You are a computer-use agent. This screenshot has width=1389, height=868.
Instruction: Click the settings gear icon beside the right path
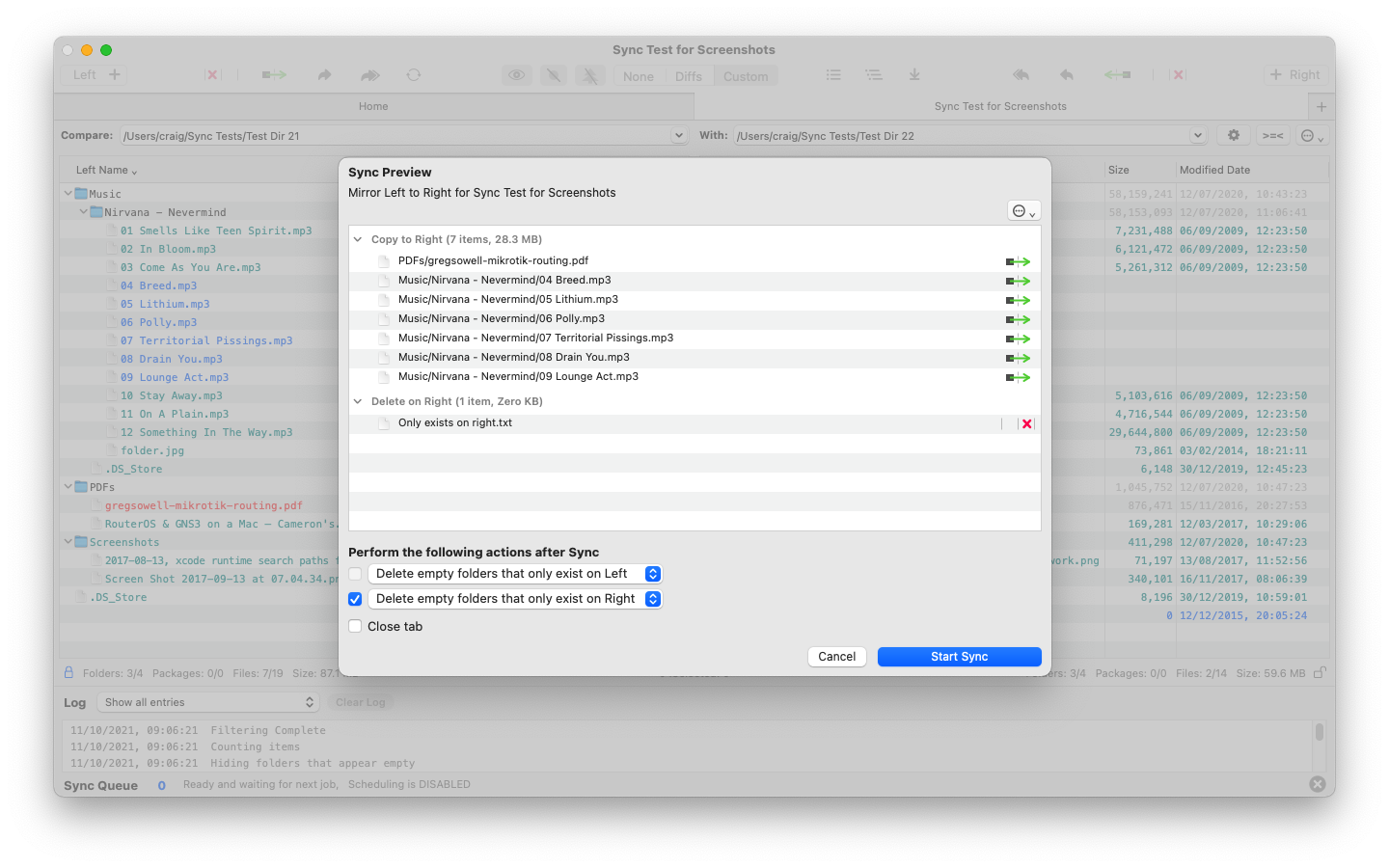point(1233,136)
